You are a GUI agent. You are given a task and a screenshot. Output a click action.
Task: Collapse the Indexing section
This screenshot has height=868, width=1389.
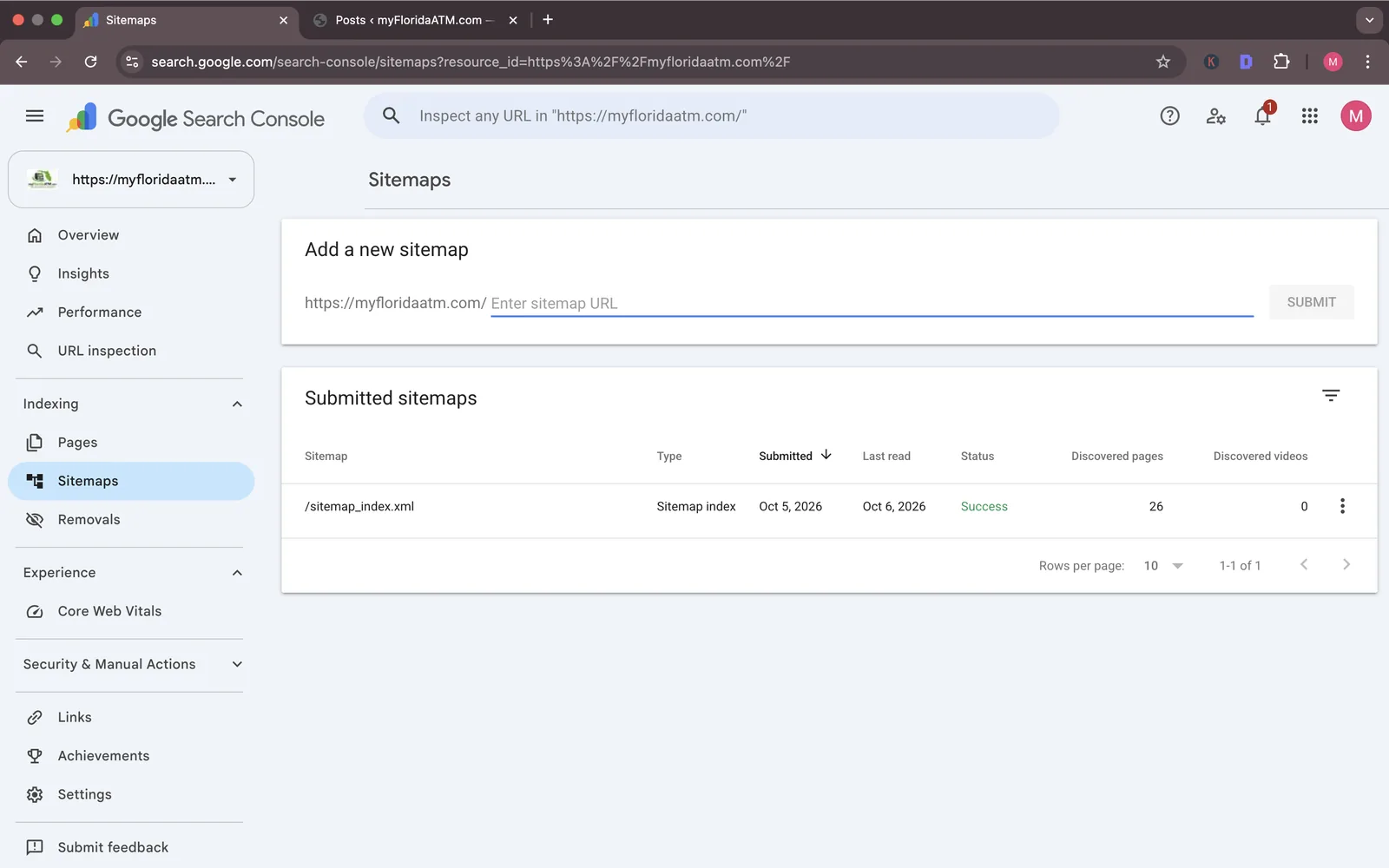[x=237, y=404]
